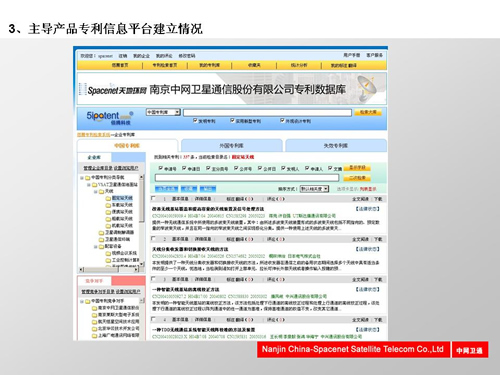Collapse the VSAT卫星通信 tree node
This screenshot has width=500, height=375.
(x=89, y=184)
